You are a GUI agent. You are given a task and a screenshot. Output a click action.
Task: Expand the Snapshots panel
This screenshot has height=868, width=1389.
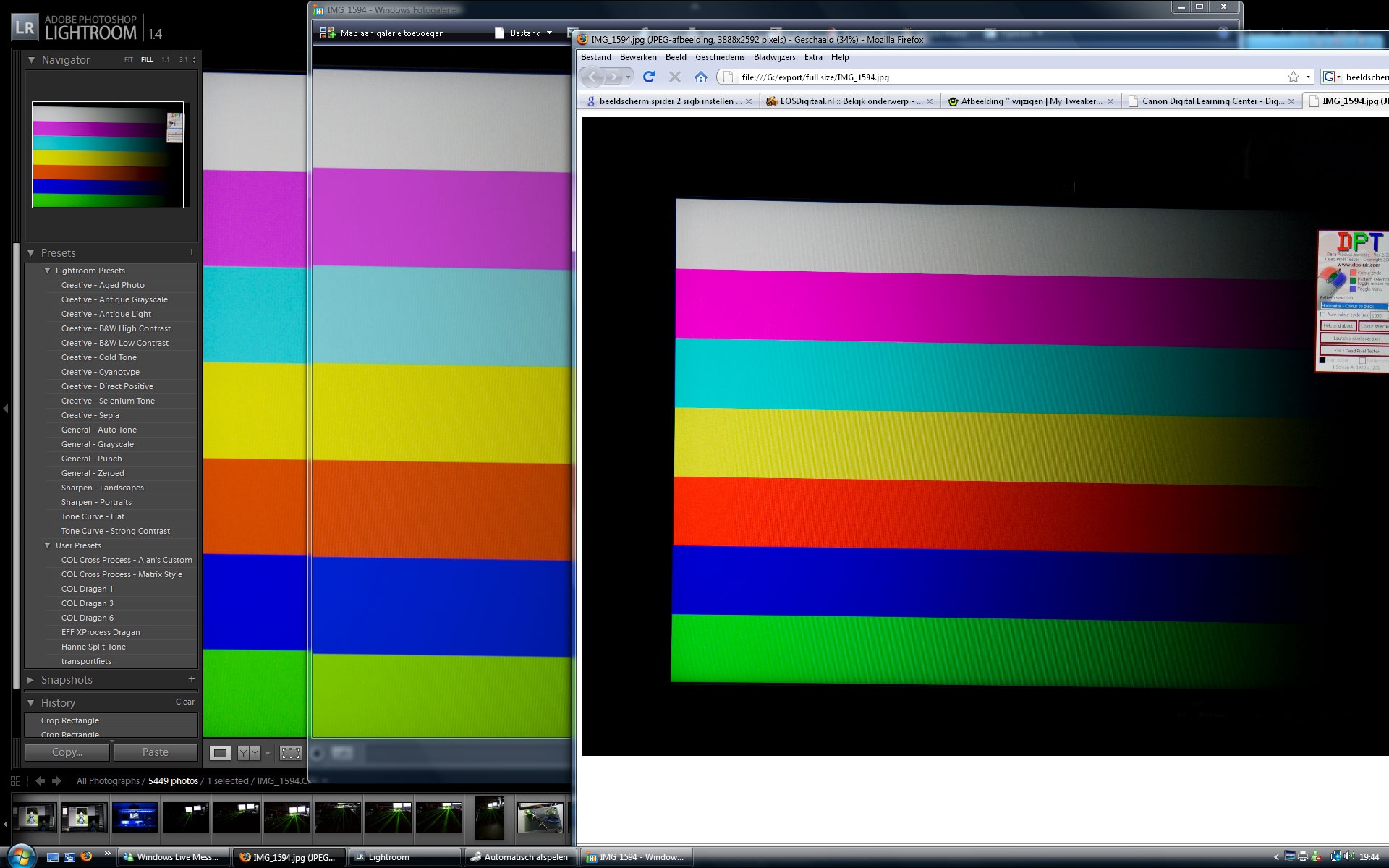[x=31, y=680]
